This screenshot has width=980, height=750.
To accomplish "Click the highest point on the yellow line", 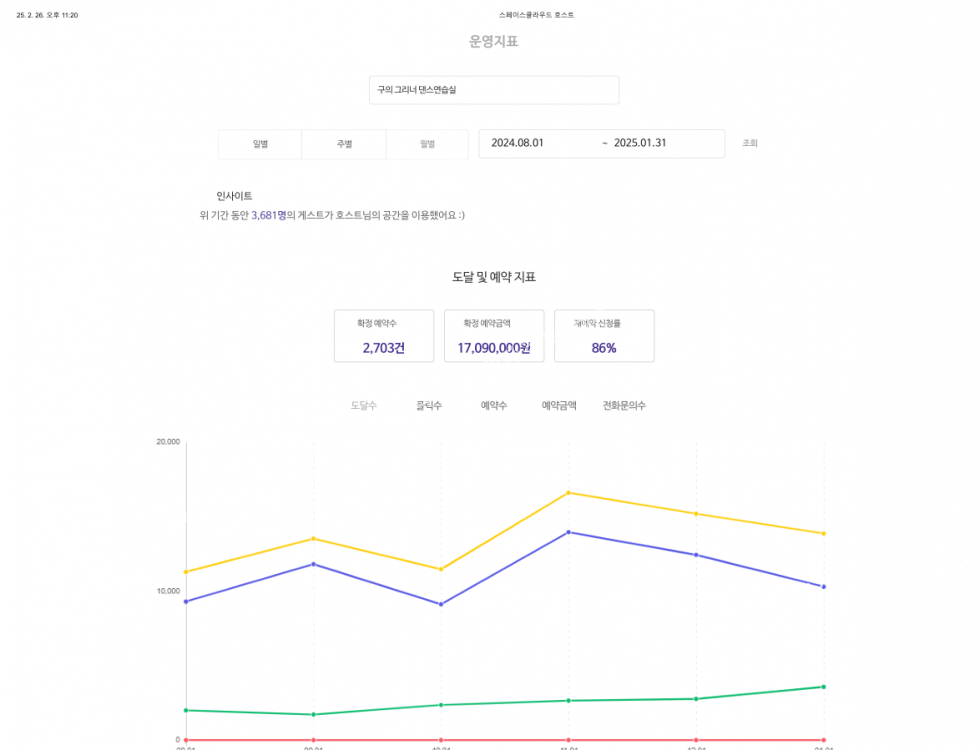I will [x=569, y=493].
